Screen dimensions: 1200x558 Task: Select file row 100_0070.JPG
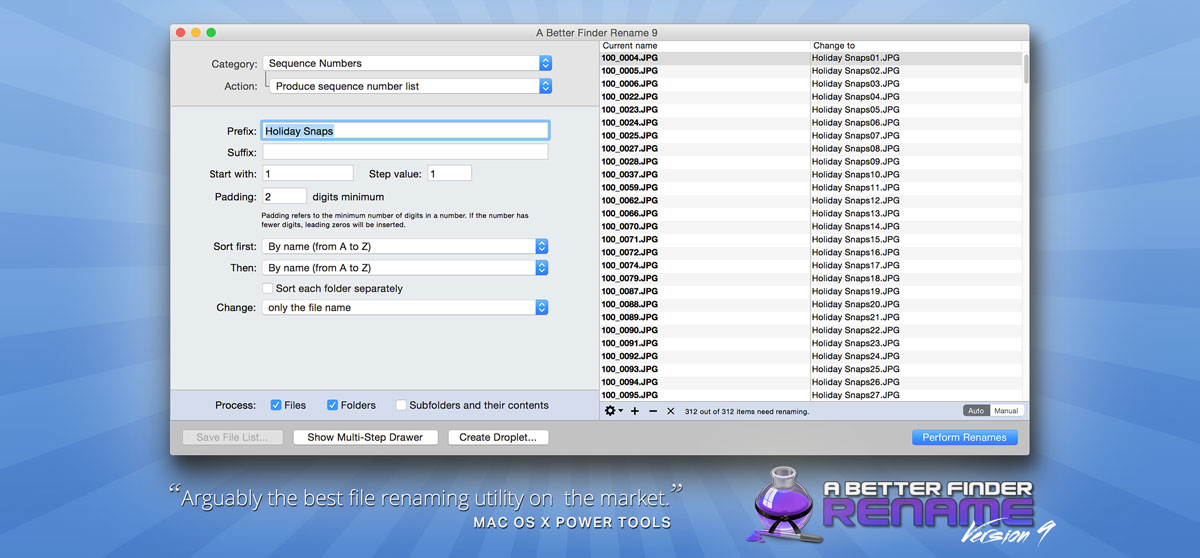point(811,227)
